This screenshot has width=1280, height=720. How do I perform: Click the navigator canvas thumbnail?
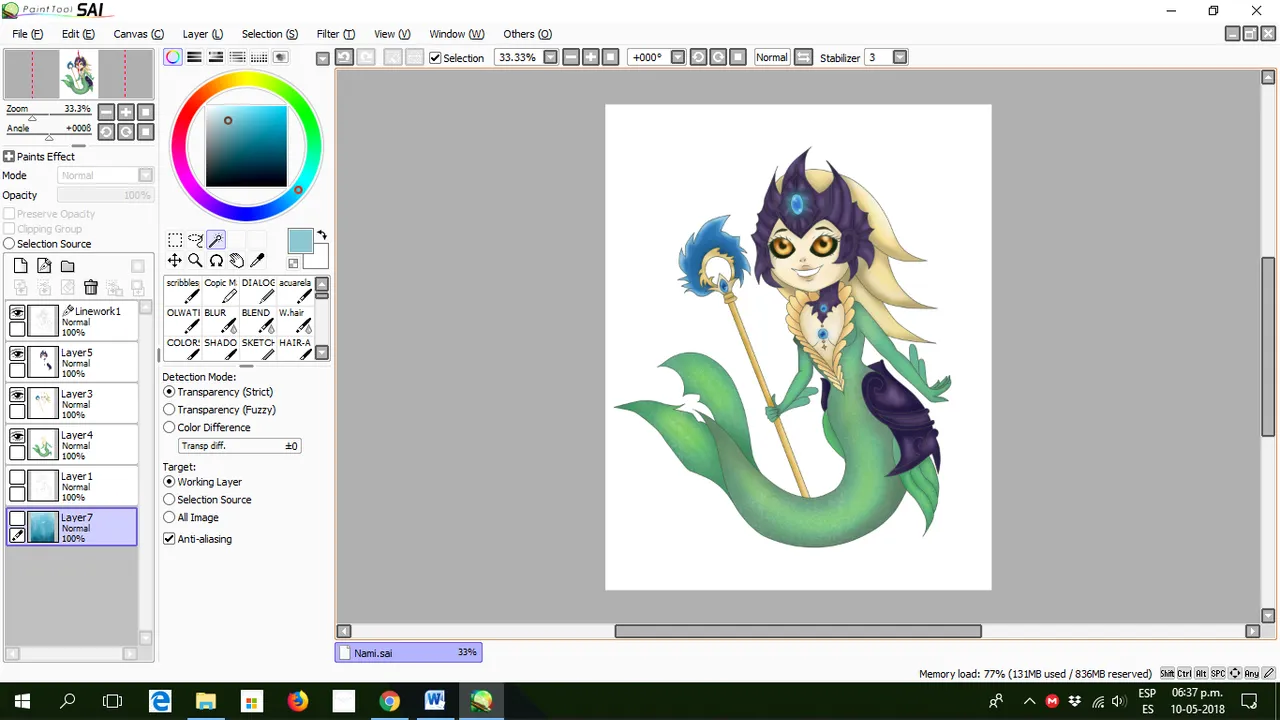(x=79, y=74)
